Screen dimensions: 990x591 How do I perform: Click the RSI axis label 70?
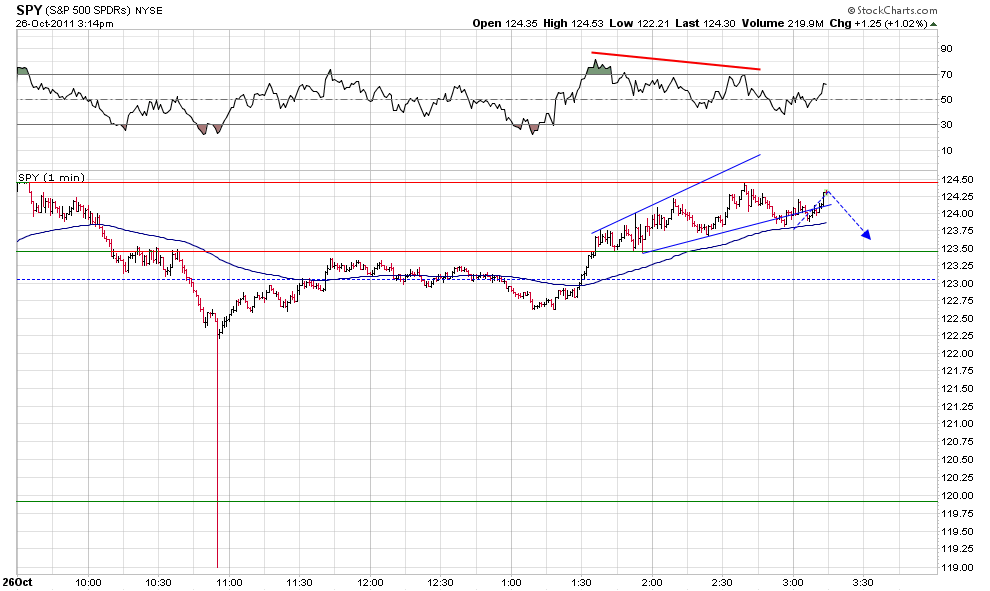[946, 75]
